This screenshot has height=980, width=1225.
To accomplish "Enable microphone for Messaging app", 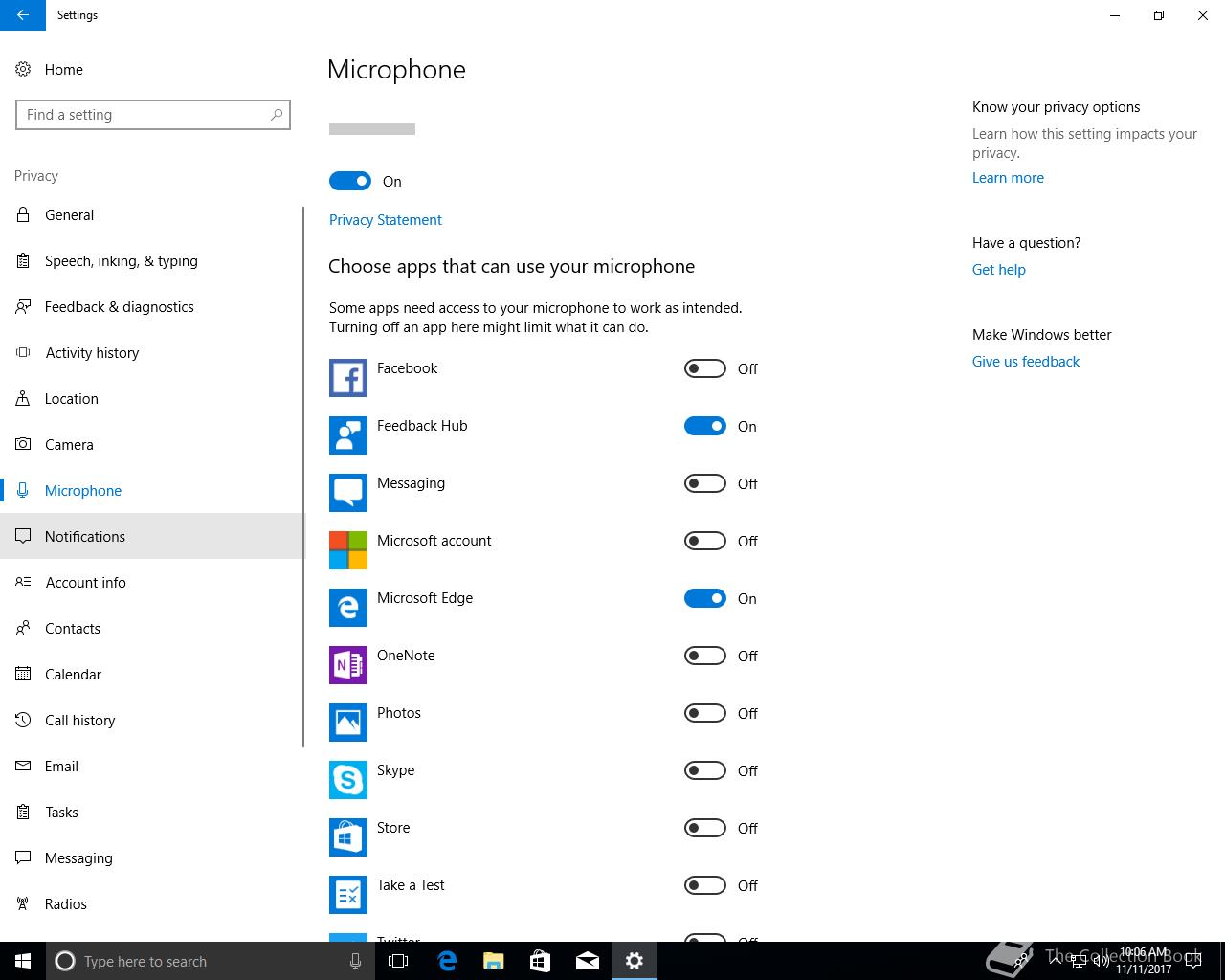I will coord(705,483).
